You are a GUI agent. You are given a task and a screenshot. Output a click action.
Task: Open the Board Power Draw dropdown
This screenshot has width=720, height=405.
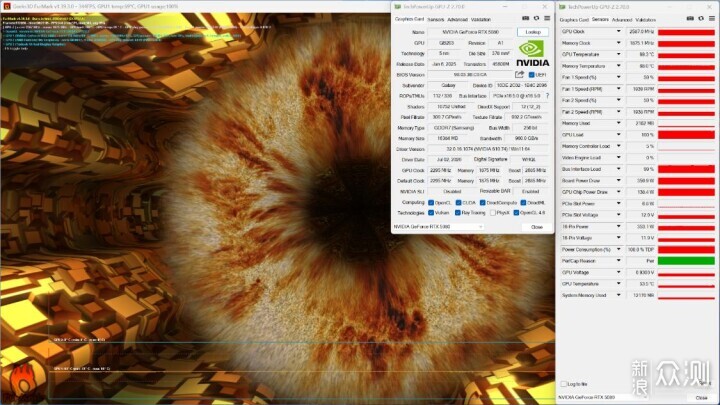pos(619,180)
